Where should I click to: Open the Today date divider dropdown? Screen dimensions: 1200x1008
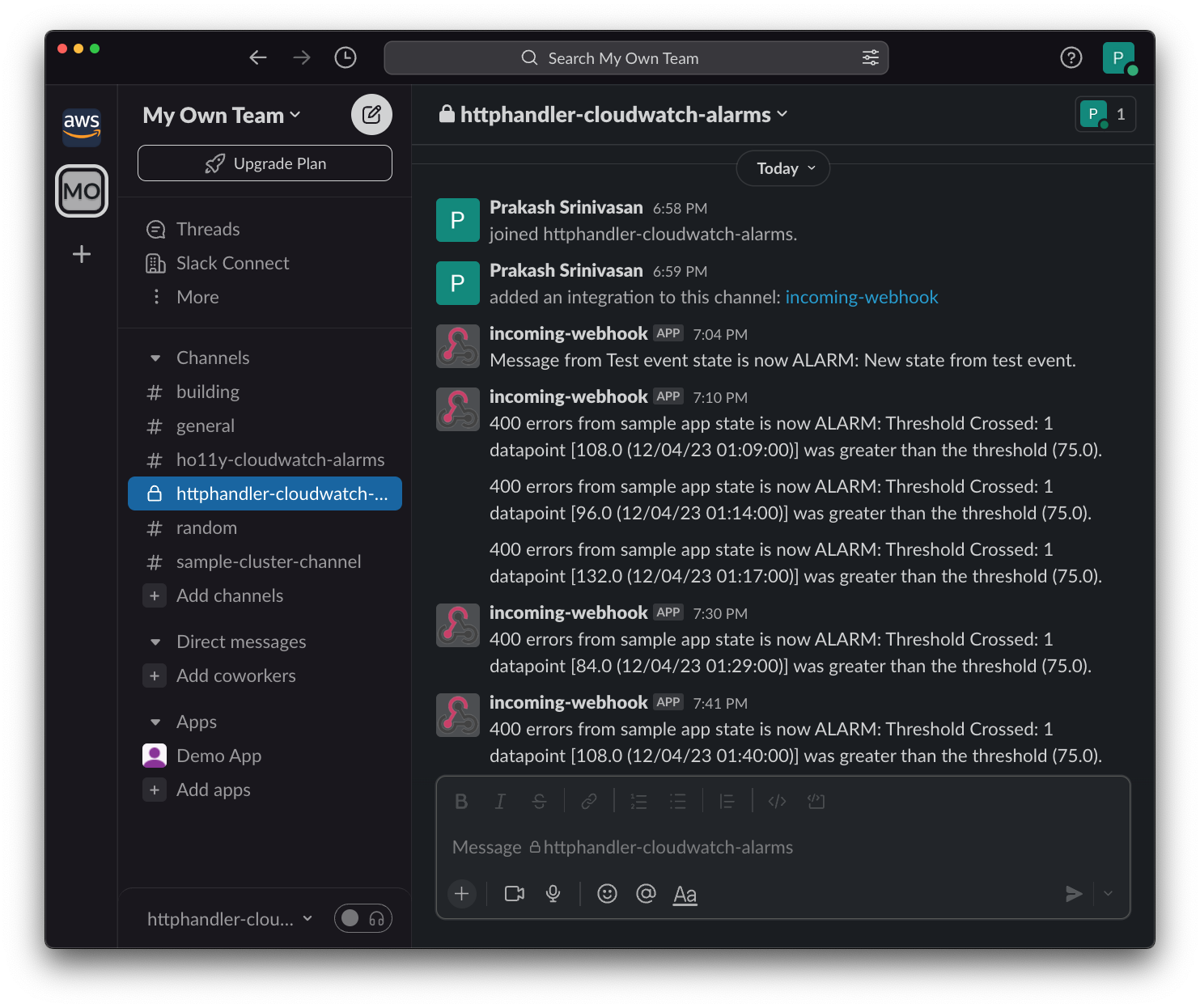click(782, 168)
